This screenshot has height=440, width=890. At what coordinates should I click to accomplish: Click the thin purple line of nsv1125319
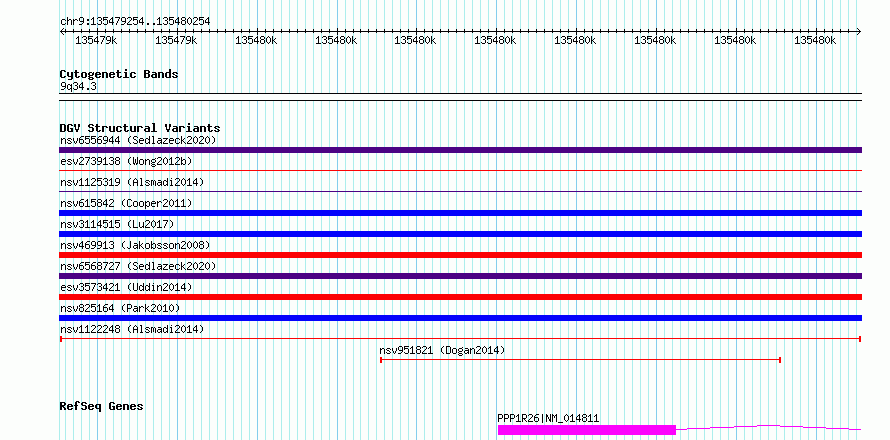point(460,191)
